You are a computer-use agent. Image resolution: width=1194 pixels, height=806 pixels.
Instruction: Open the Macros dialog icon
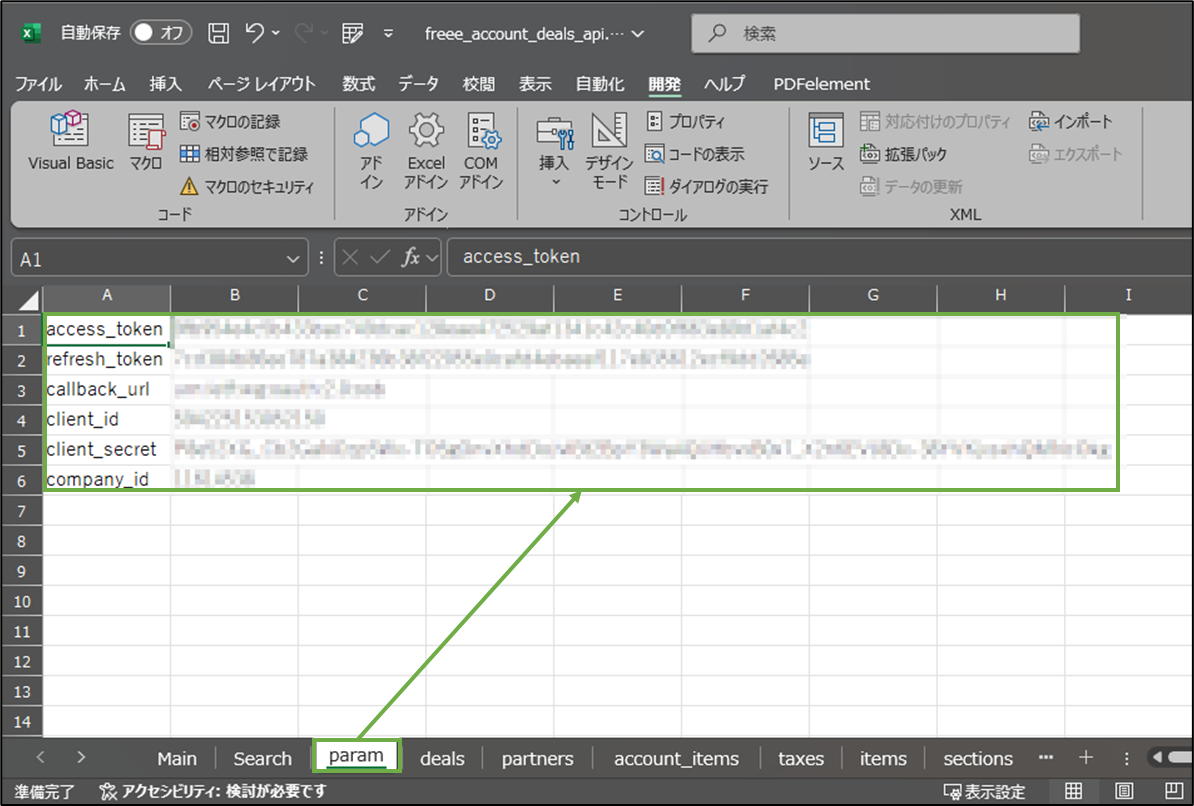[145, 142]
